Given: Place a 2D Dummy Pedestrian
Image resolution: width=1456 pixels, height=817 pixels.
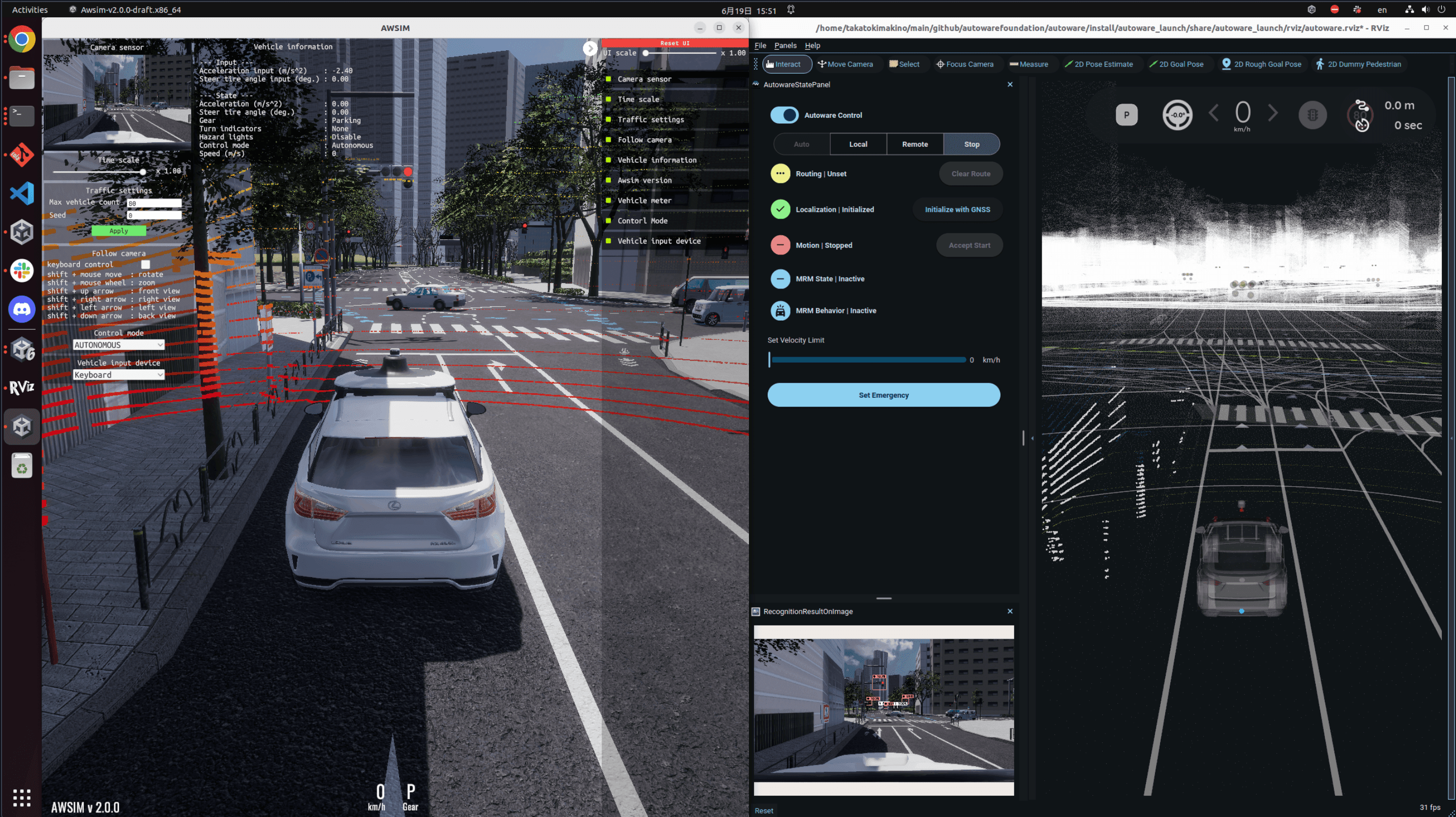Looking at the screenshot, I should click(1359, 64).
